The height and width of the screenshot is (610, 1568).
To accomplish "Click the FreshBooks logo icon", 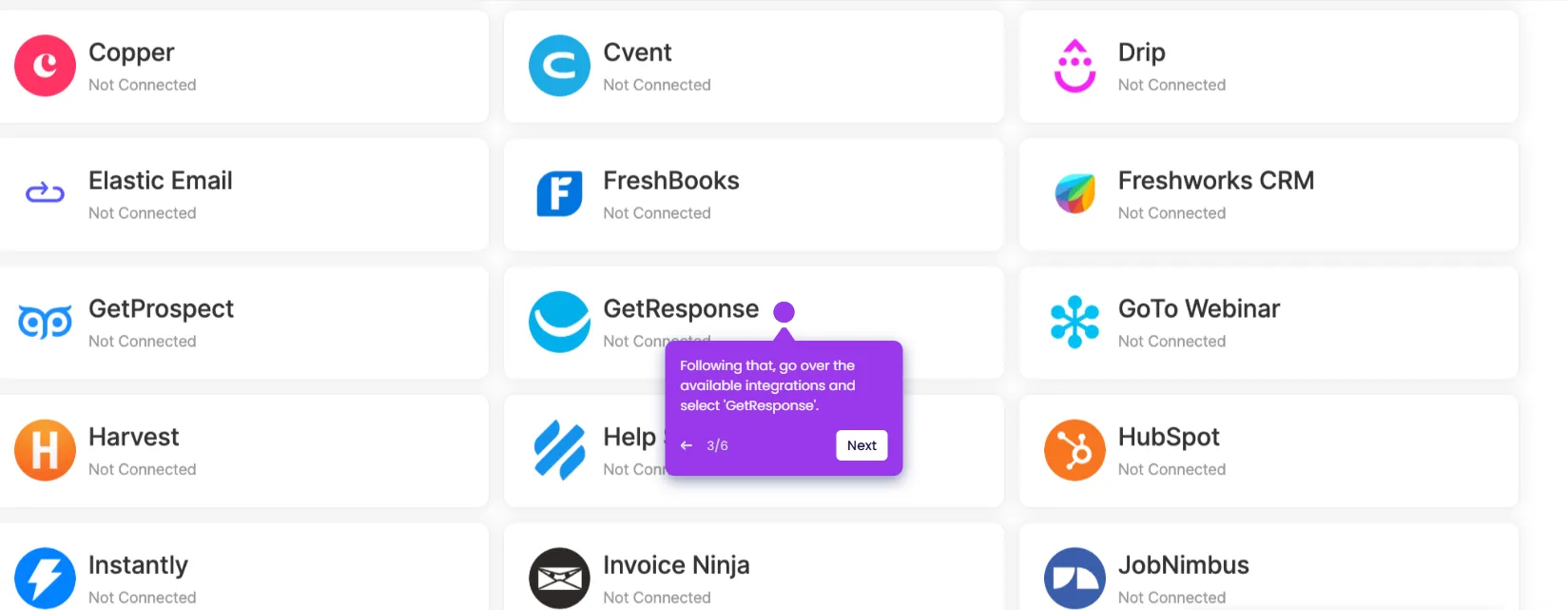I will [559, 194].
